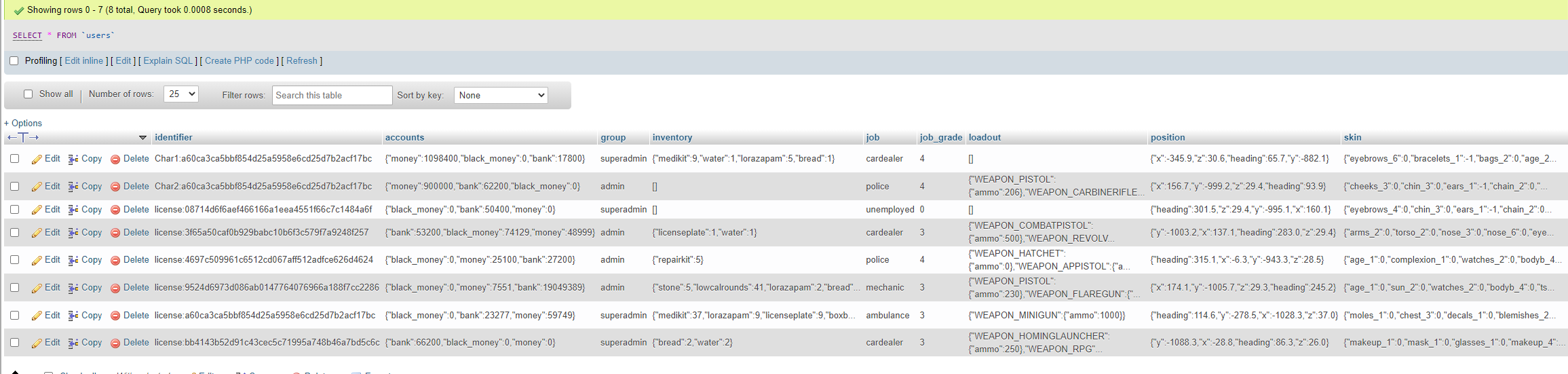Screen dimensions: 1568x374
Task: Click Delete icon for license:08714d6f row
Action: [x=115, y=210]
